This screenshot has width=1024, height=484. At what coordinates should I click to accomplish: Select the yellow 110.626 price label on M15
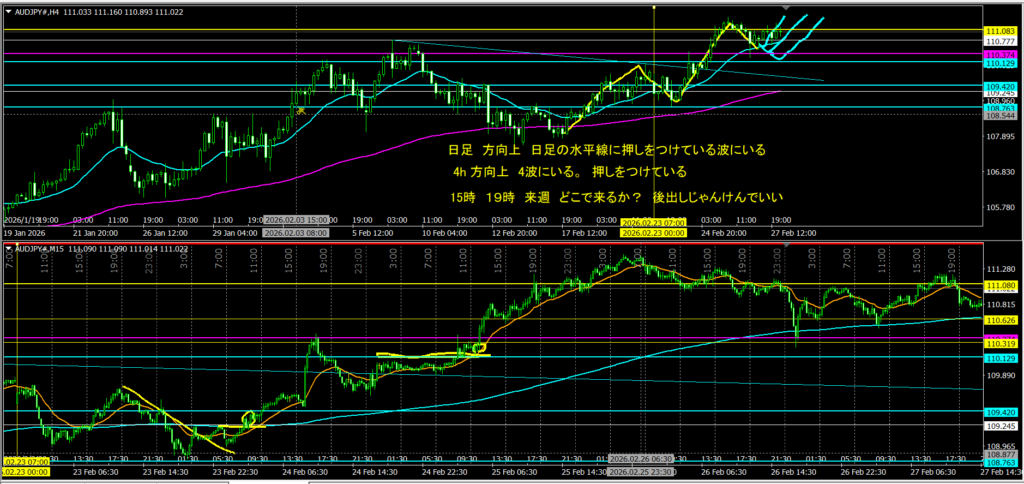point(1001,319)
